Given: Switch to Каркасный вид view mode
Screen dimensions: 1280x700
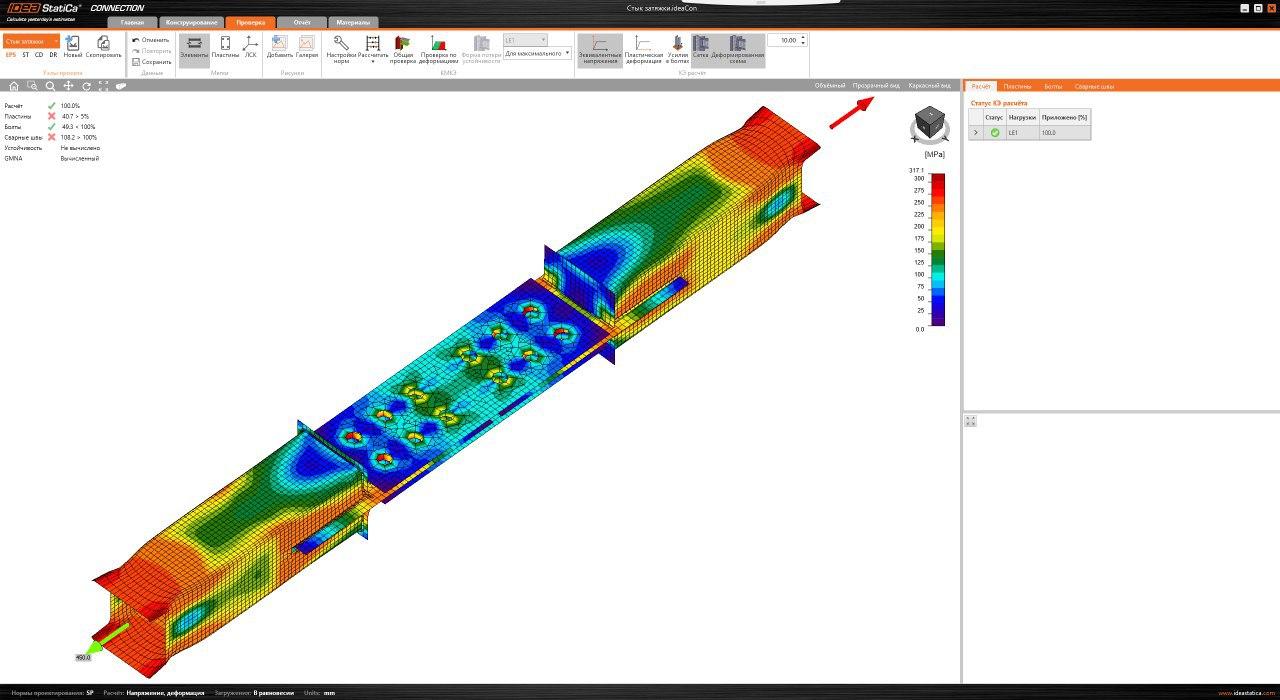Looking at the screenshot, I should [x=929, y=86].
